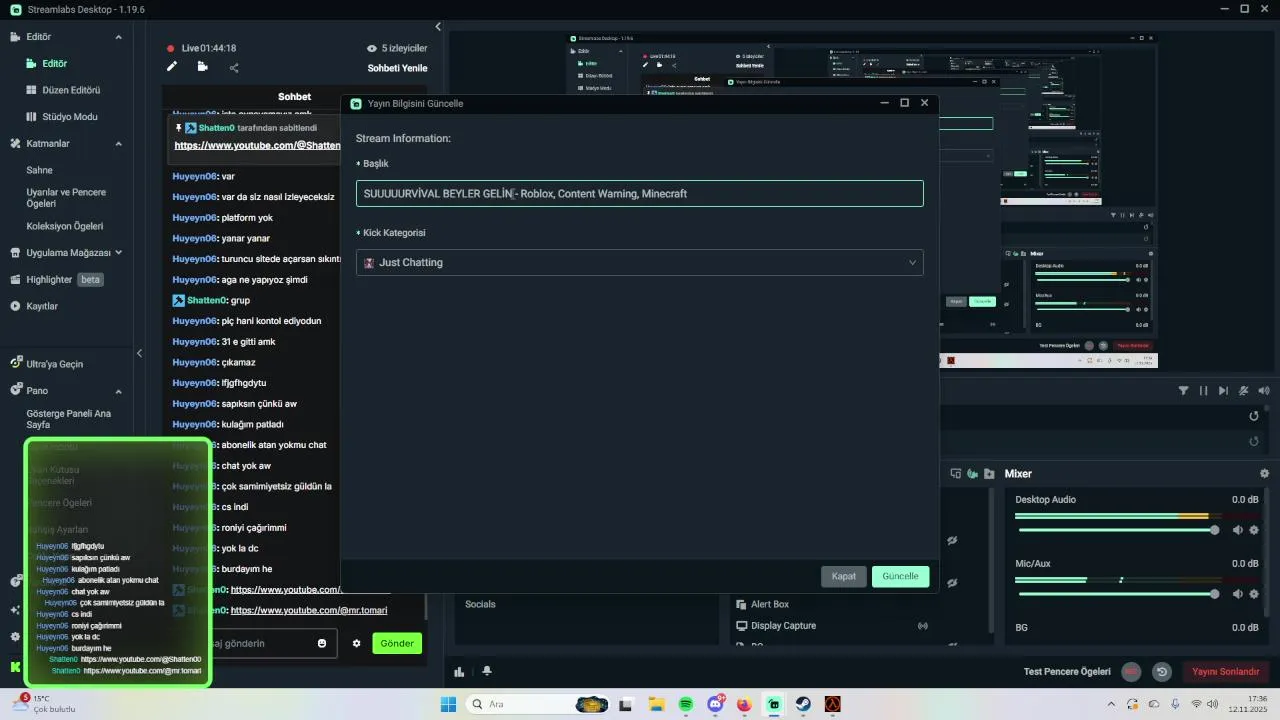This screenshot has height=720, width=1280.
Task: Click the top refresh arrow in events list
Action: coord(1254,416)
